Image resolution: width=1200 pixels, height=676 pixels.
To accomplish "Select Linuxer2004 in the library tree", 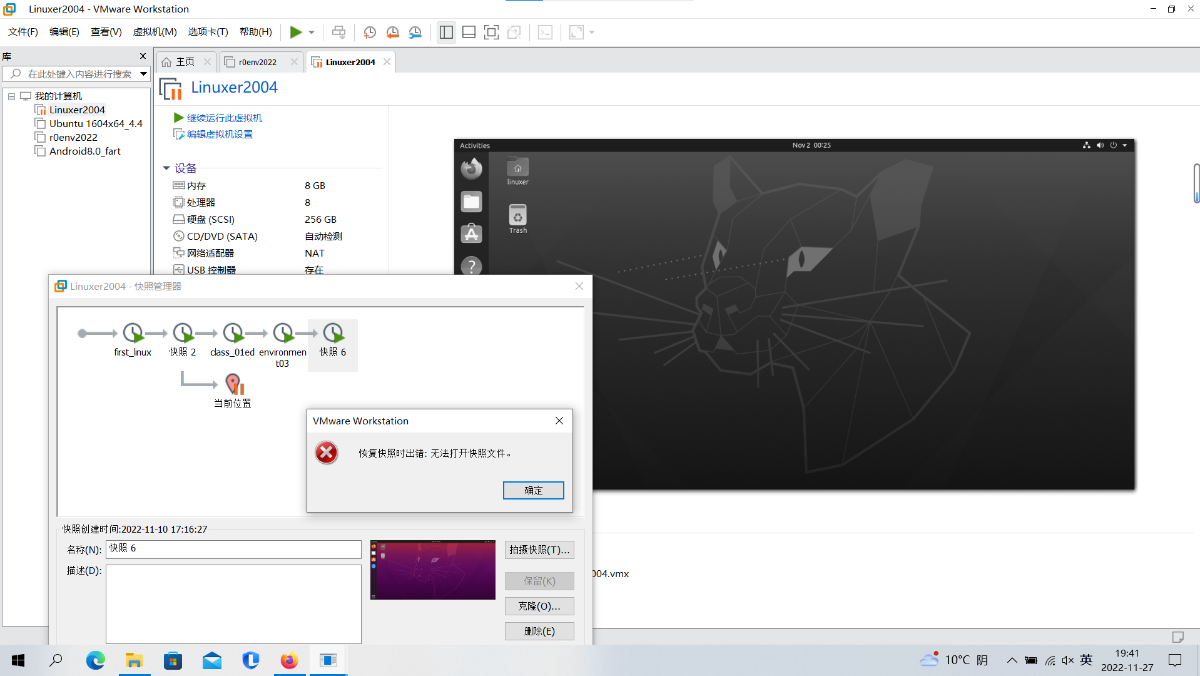I will coord(77,110).
